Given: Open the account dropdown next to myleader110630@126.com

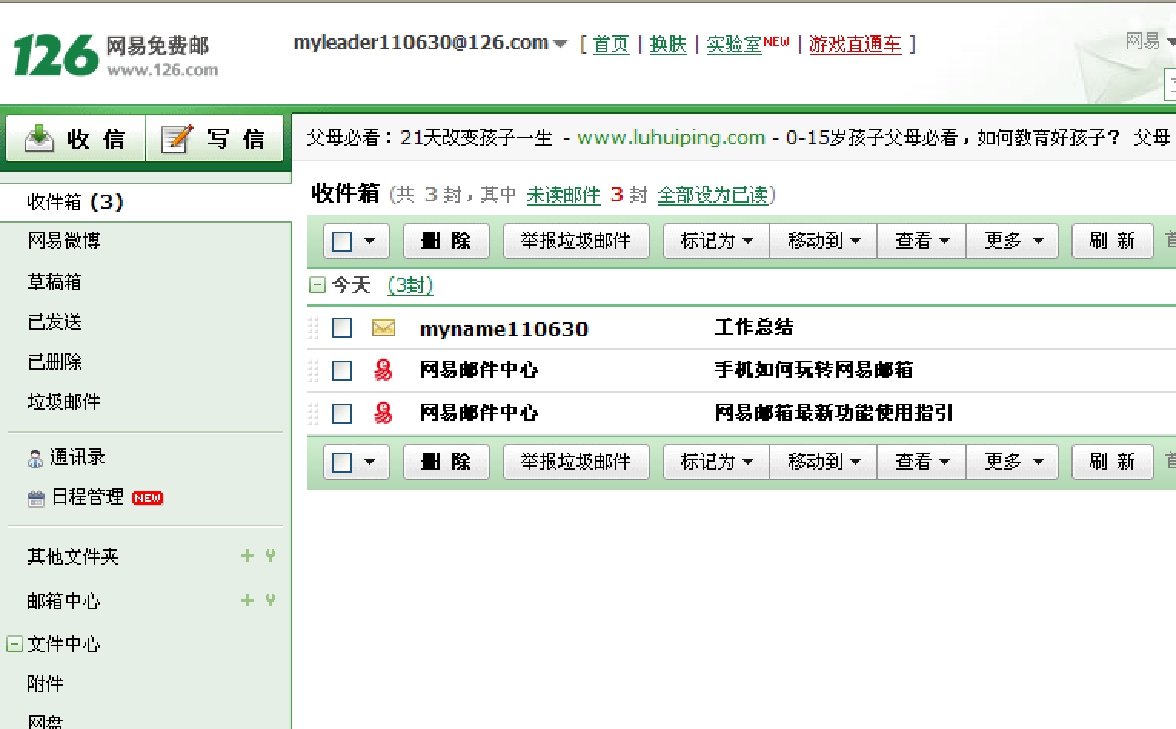Looking at the screenshot, I should (x=560, y=44).
